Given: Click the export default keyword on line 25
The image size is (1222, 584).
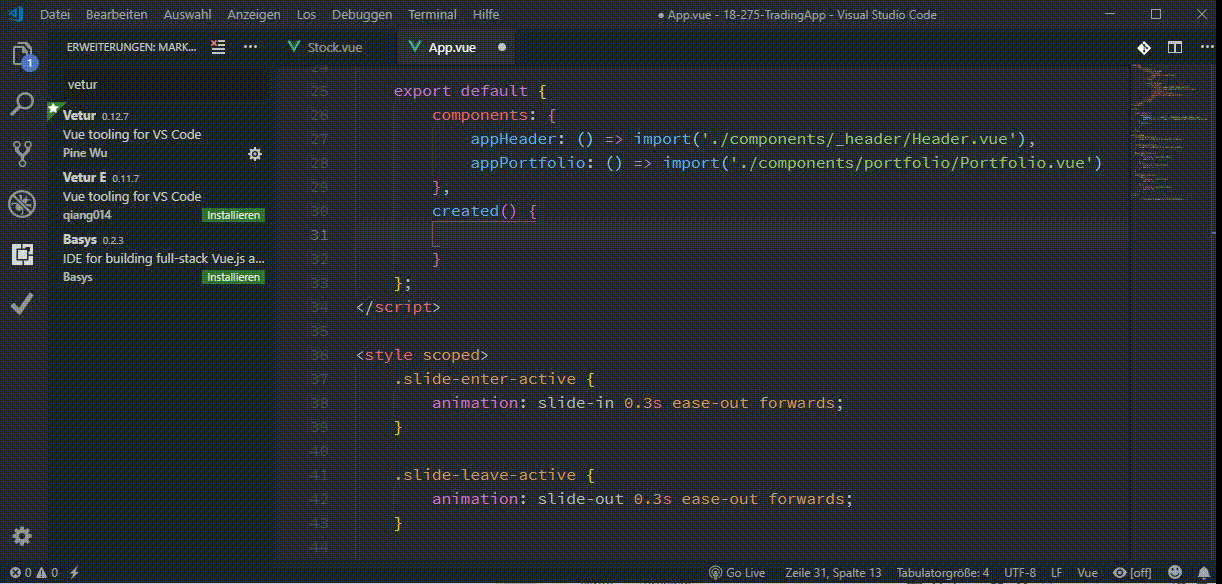Looking at the screenshot, I should [460, 91].
